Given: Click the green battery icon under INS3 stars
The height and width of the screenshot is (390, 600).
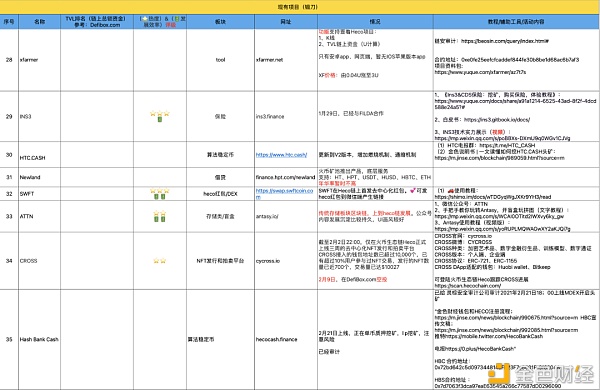Looking at the screenshot, I should coord(160,119).
